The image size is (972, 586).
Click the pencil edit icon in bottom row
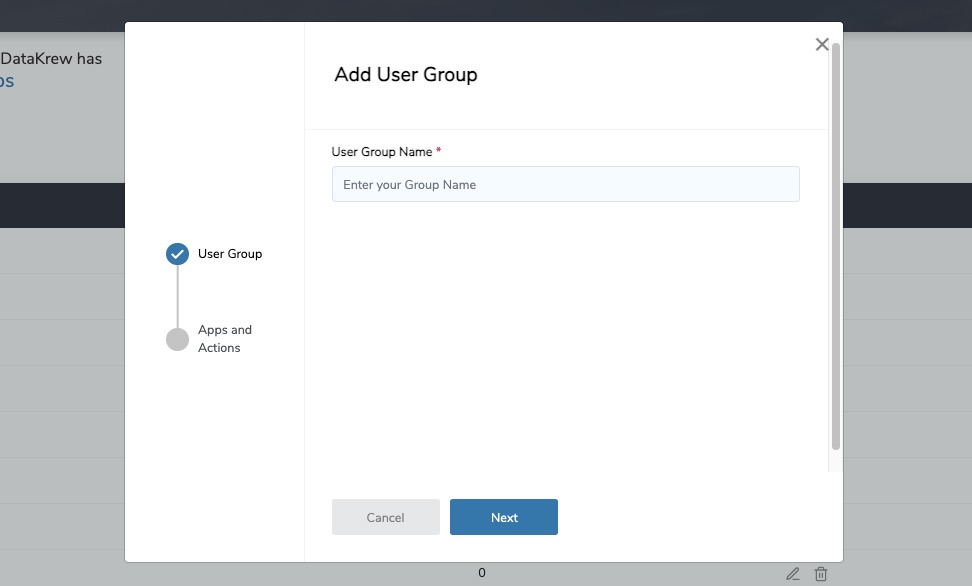click(x=793, y=574)
